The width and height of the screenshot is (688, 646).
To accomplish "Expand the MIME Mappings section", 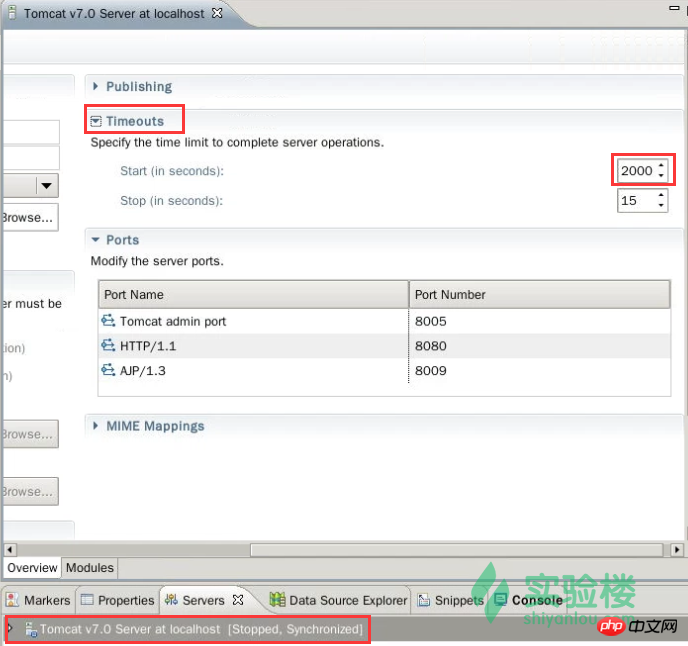I will [x=96, y=426].
